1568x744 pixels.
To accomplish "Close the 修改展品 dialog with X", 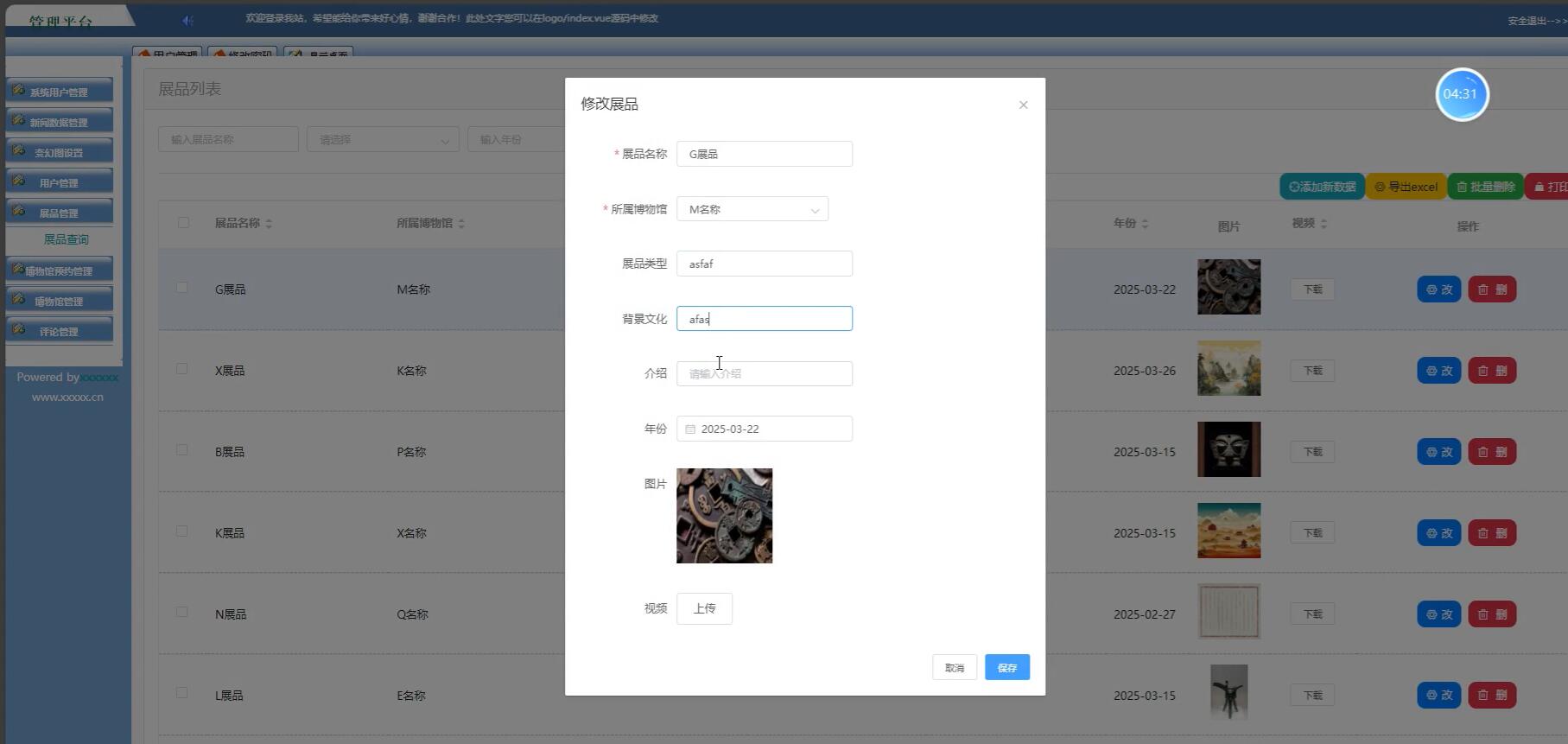I will 1023,105.
